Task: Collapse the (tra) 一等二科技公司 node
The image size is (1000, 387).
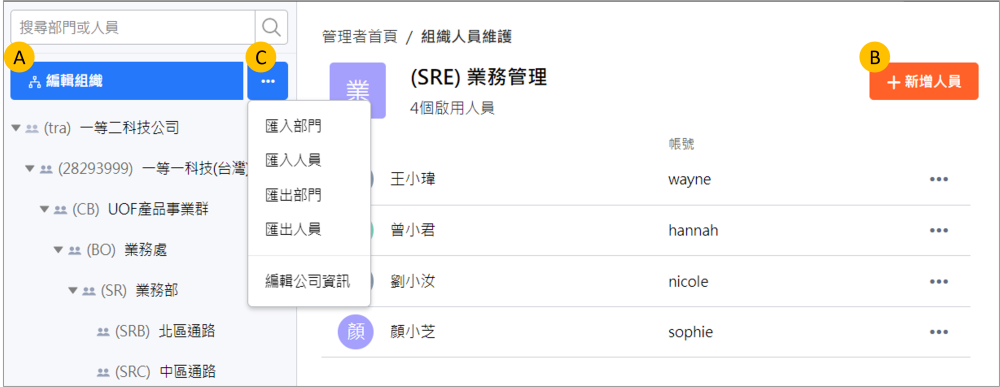Action: pos(16,128)
